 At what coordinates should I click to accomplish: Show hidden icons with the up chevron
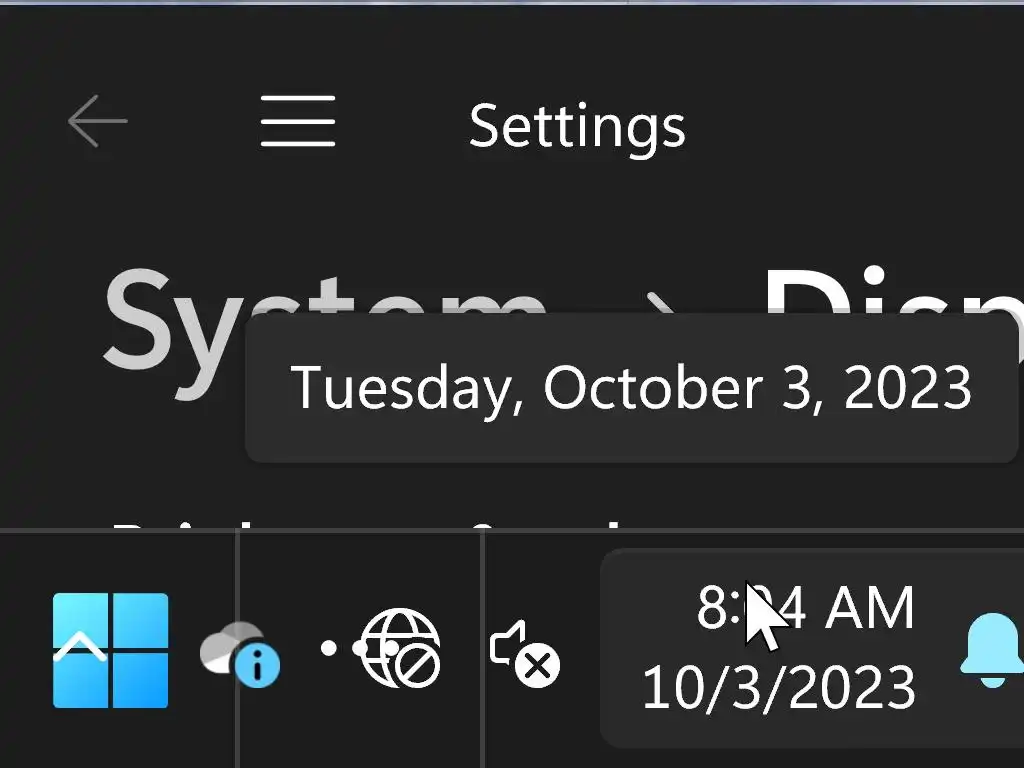[80, 650]
